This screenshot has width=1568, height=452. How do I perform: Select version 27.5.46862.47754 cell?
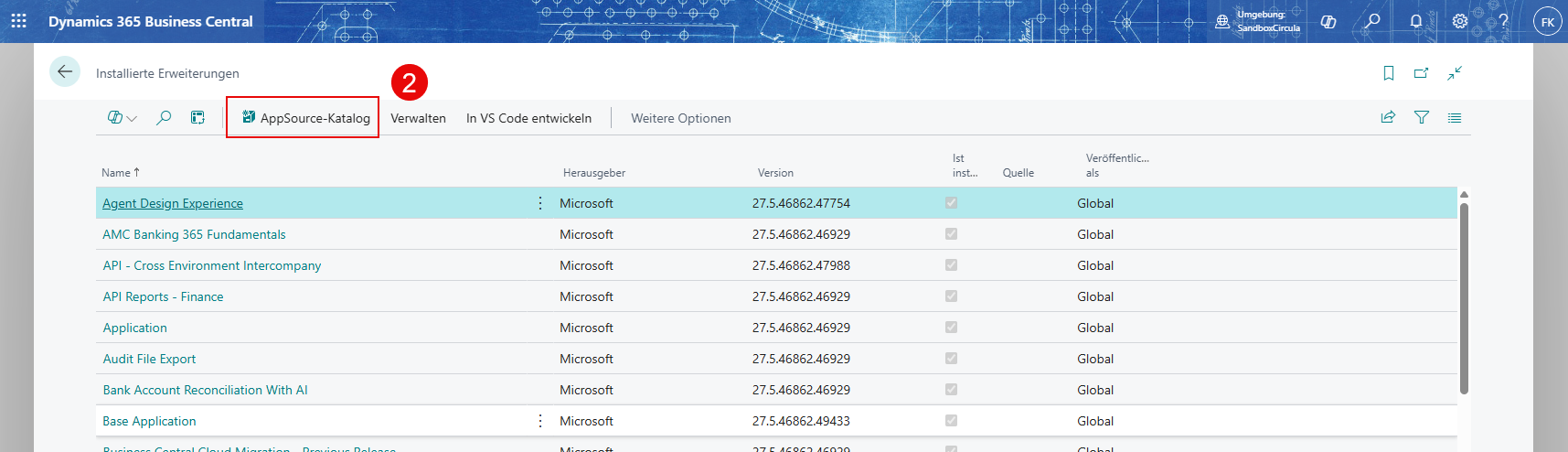point(801,203)
